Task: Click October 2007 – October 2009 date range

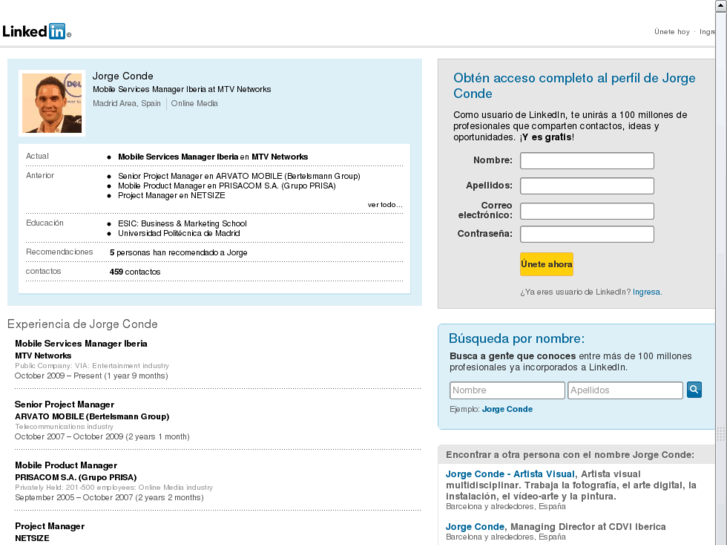Action: click(x=102, y=436)
